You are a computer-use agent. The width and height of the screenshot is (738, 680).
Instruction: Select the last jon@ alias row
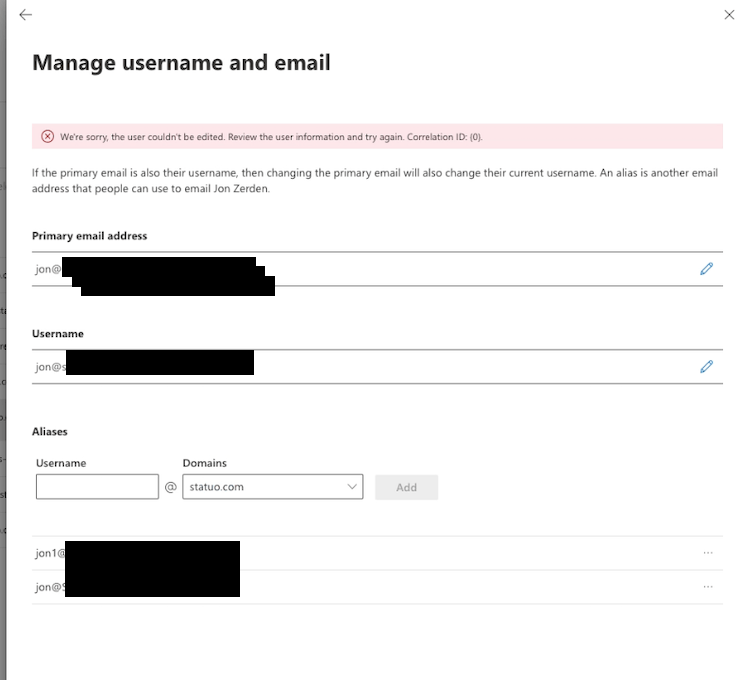377,587
